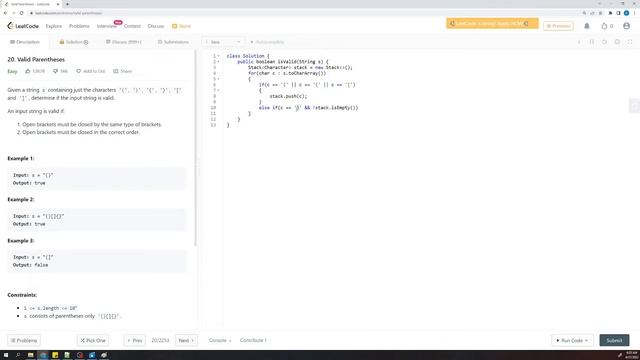
Task: Switch to the Discuss (999+) tab
Action: [124, 42]
